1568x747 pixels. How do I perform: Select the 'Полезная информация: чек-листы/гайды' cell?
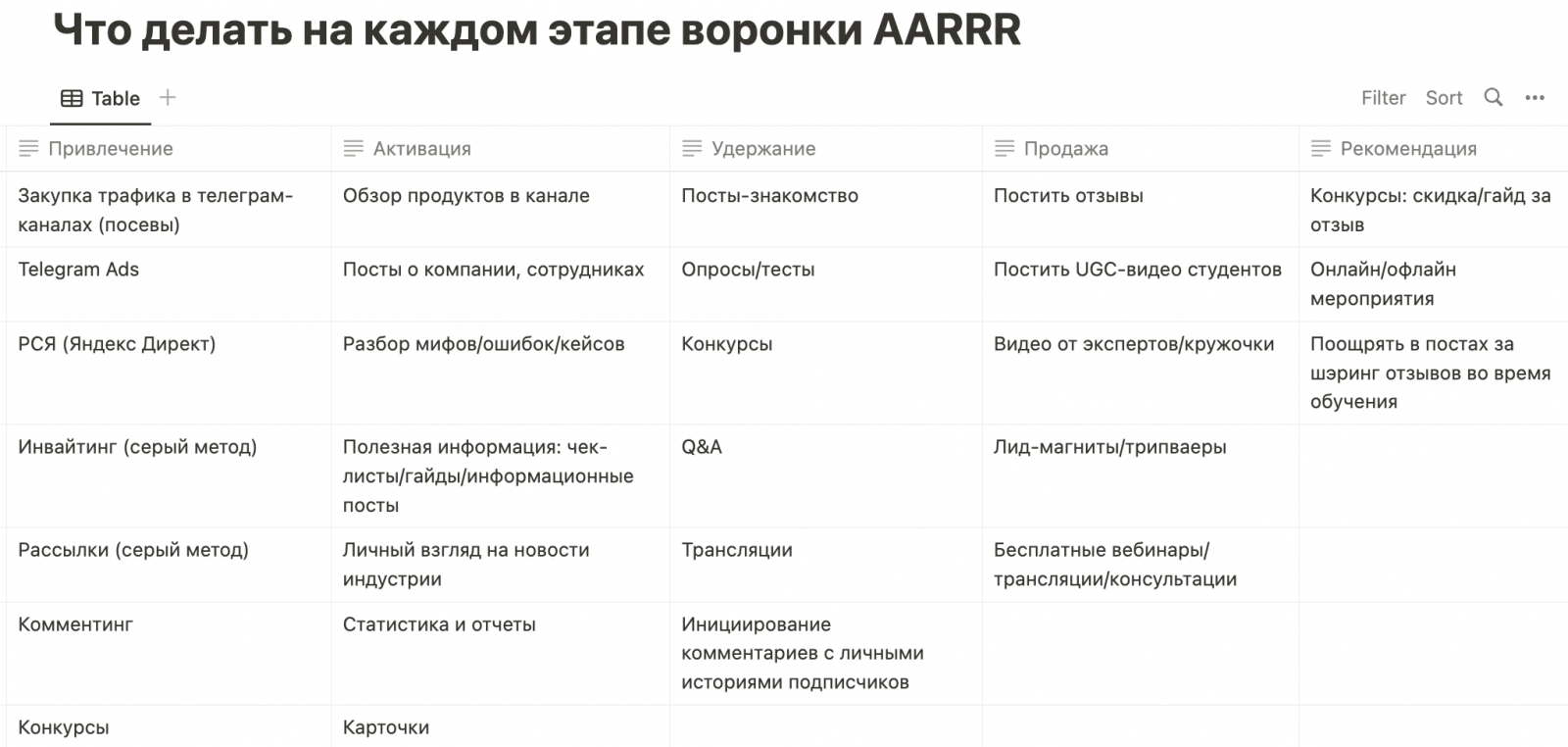tap(501, 476)
